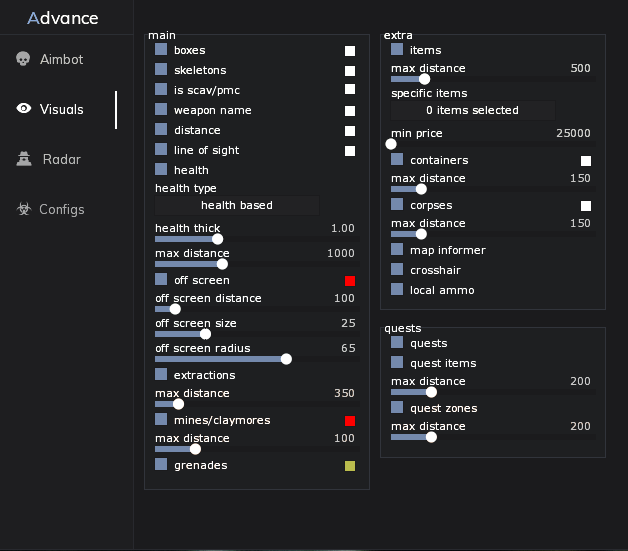Viewport: 628px width, 551px height.
Task: Click the red off screen color swatch
Action: point(350,281)
